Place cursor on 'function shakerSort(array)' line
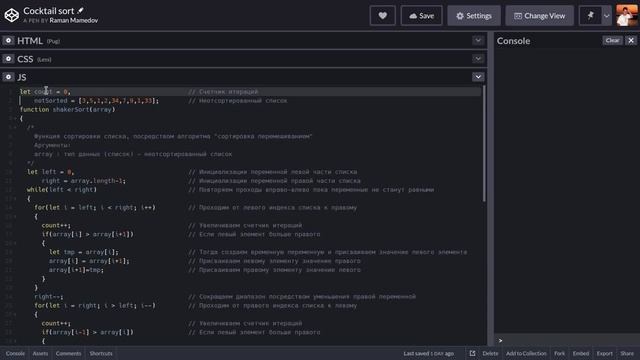 (x=68, y=109)
